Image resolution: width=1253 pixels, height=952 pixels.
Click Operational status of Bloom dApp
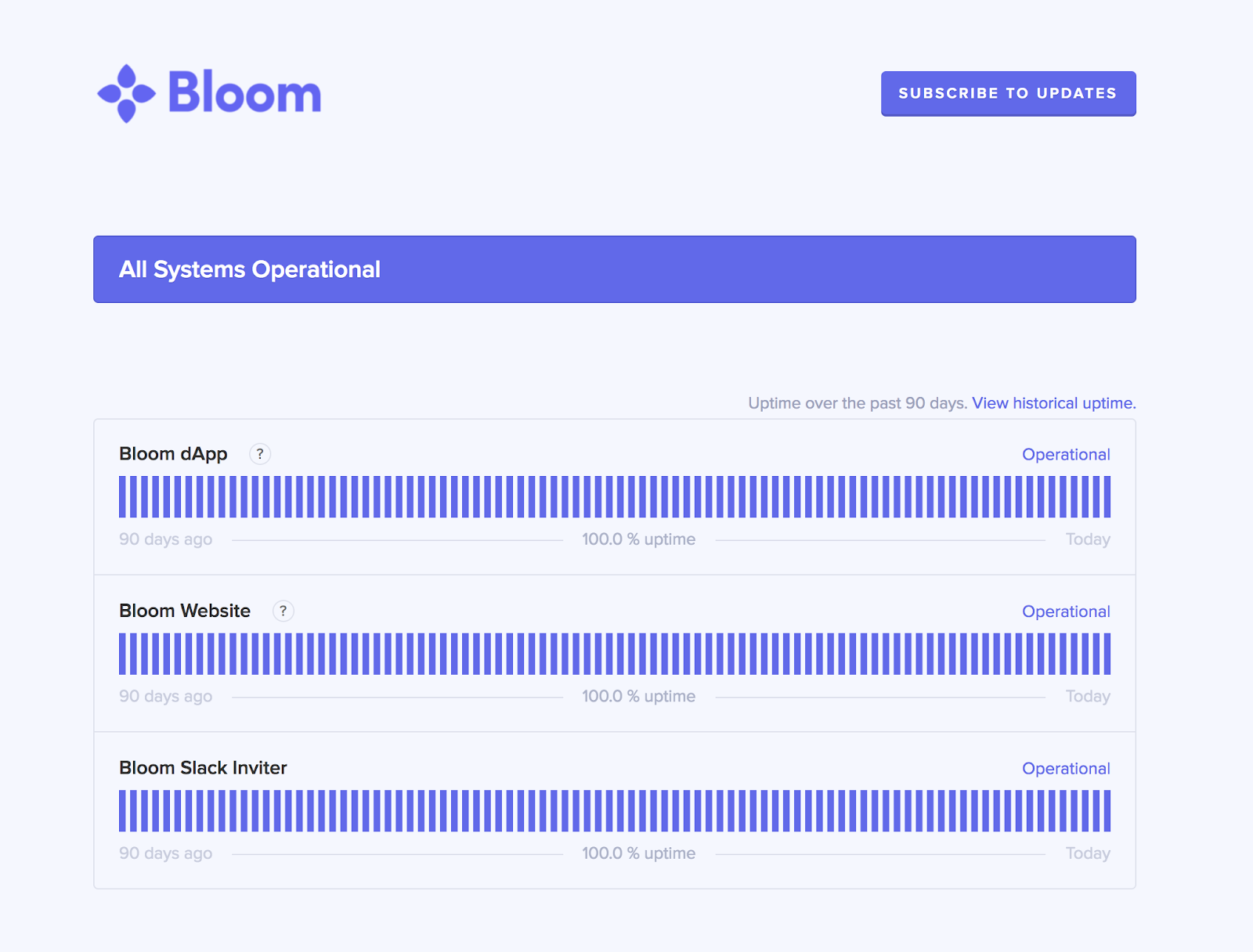1066,454
